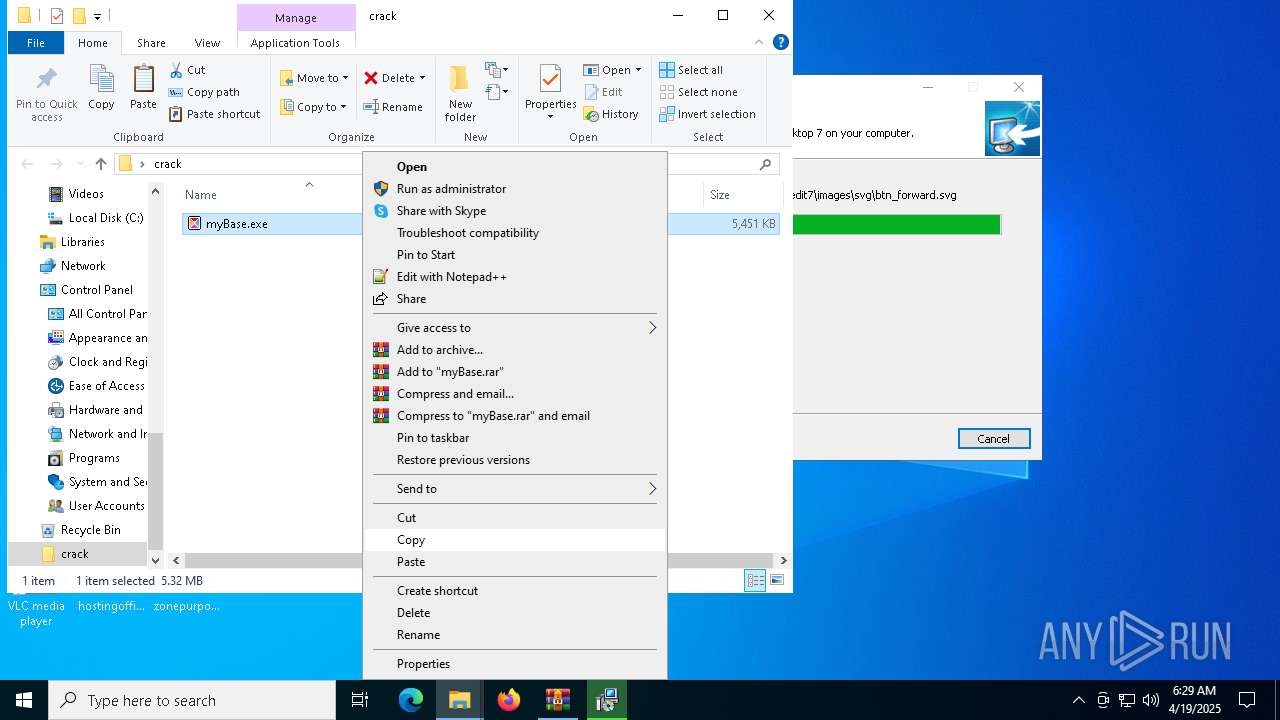Screen dimensions: 1280x720
Task: Open WinRAR from taskbar
Action: coord(558,700)
